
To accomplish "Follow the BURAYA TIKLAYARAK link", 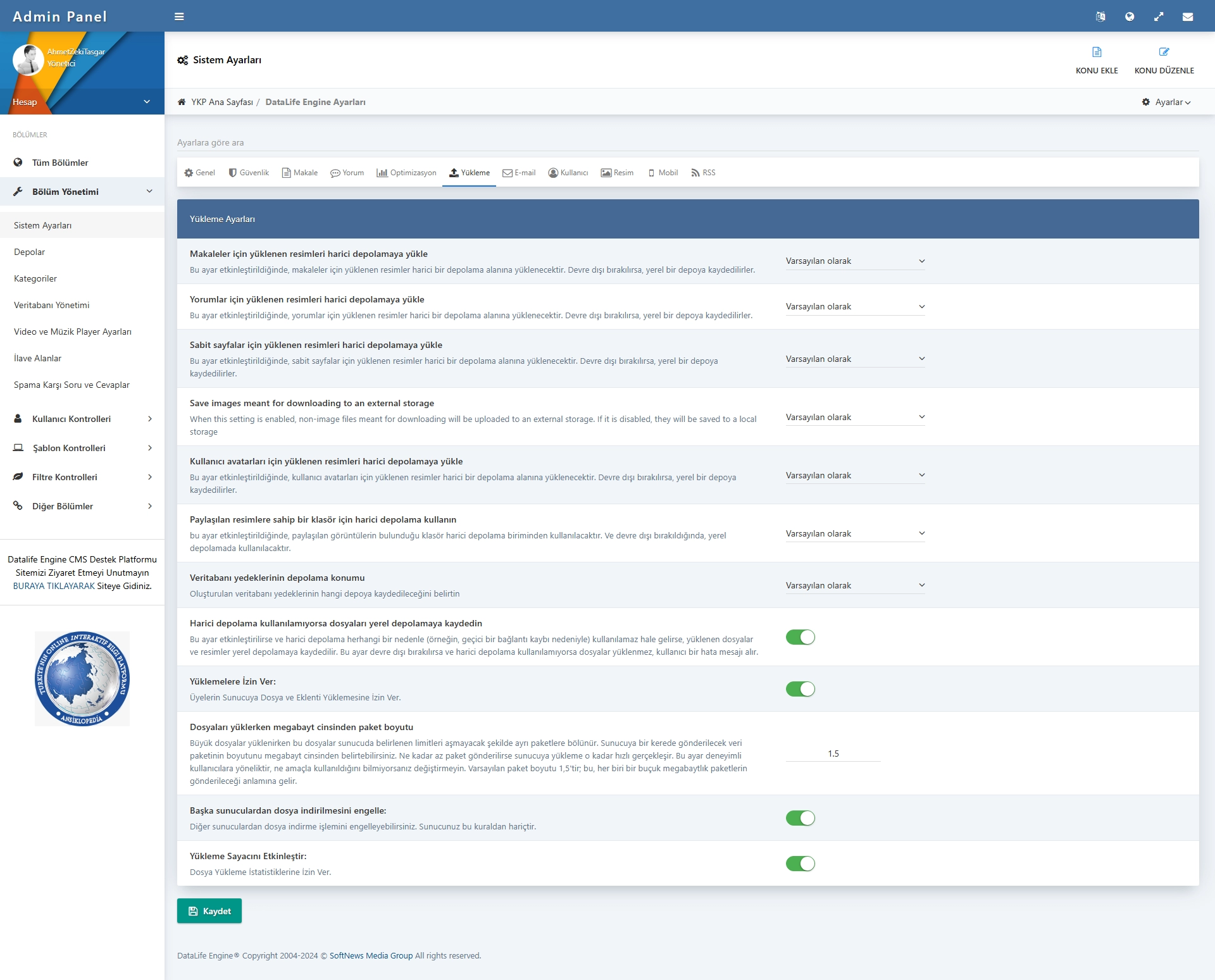I will (x=54, y=586).
